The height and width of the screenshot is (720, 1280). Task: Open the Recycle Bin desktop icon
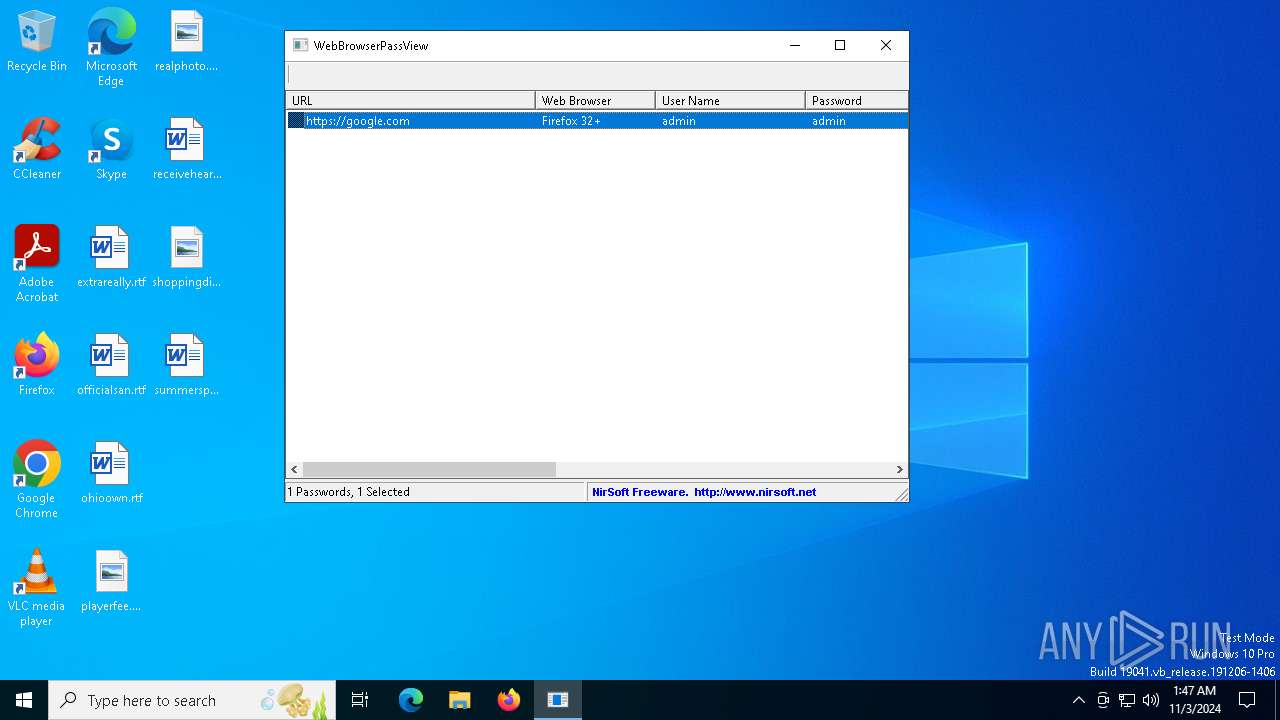click(37, 41)
